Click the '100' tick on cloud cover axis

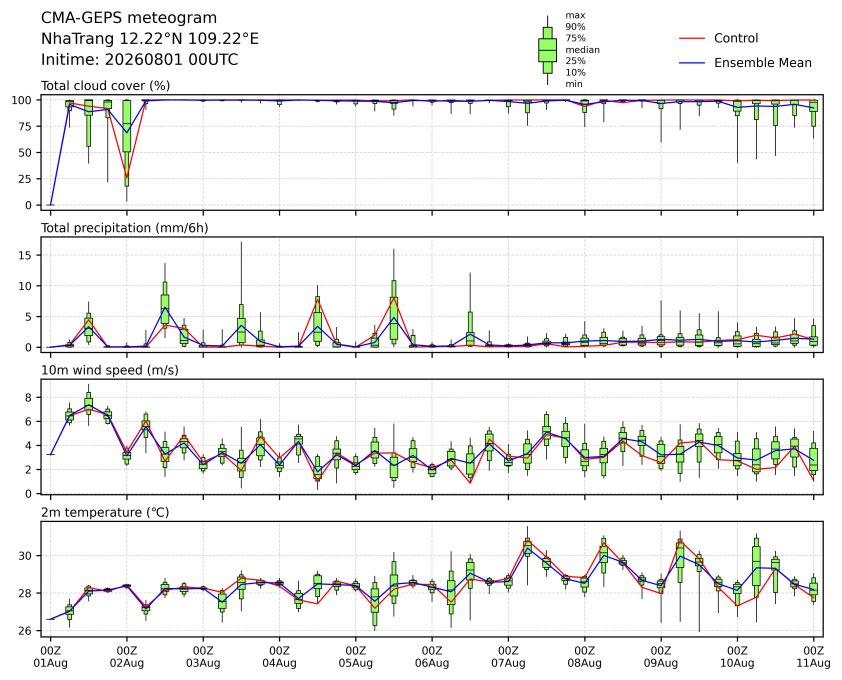23,100
